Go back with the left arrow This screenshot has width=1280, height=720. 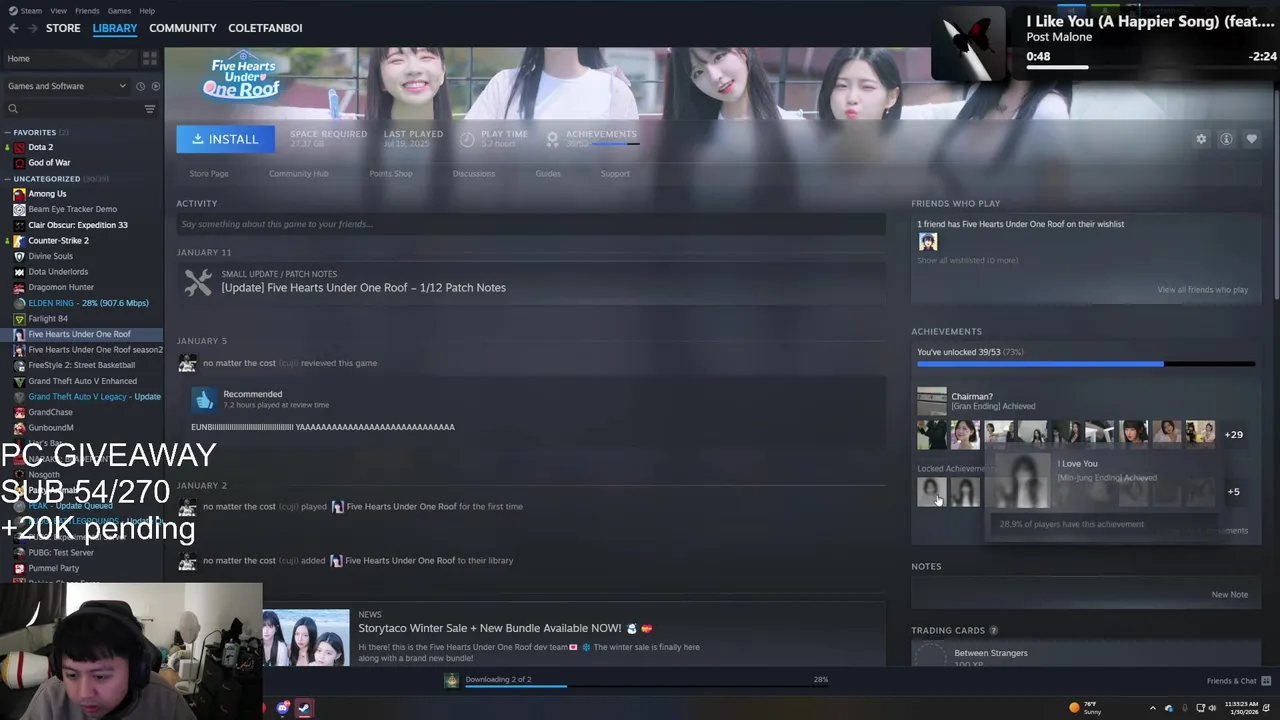[x=13, y=28]
